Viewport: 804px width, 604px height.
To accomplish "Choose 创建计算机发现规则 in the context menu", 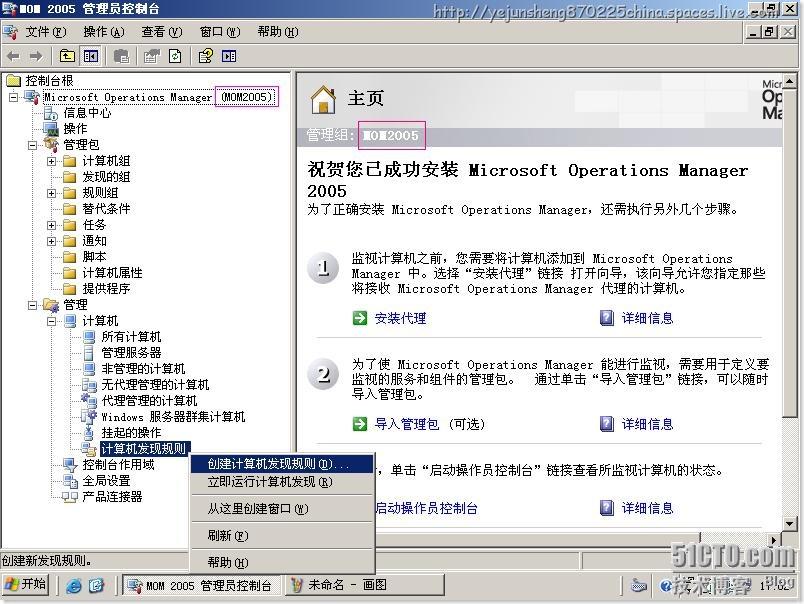I will tap(282, 464).
